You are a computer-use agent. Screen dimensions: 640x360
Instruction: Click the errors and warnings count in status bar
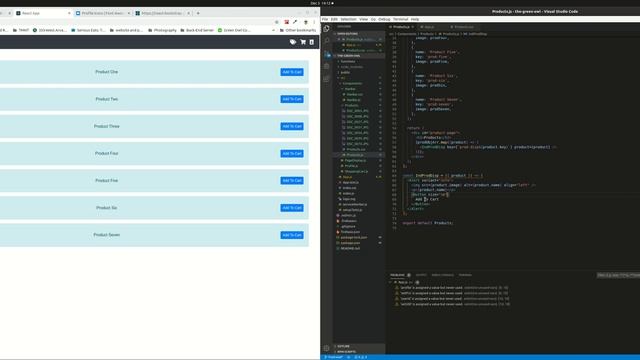point(360,357)
